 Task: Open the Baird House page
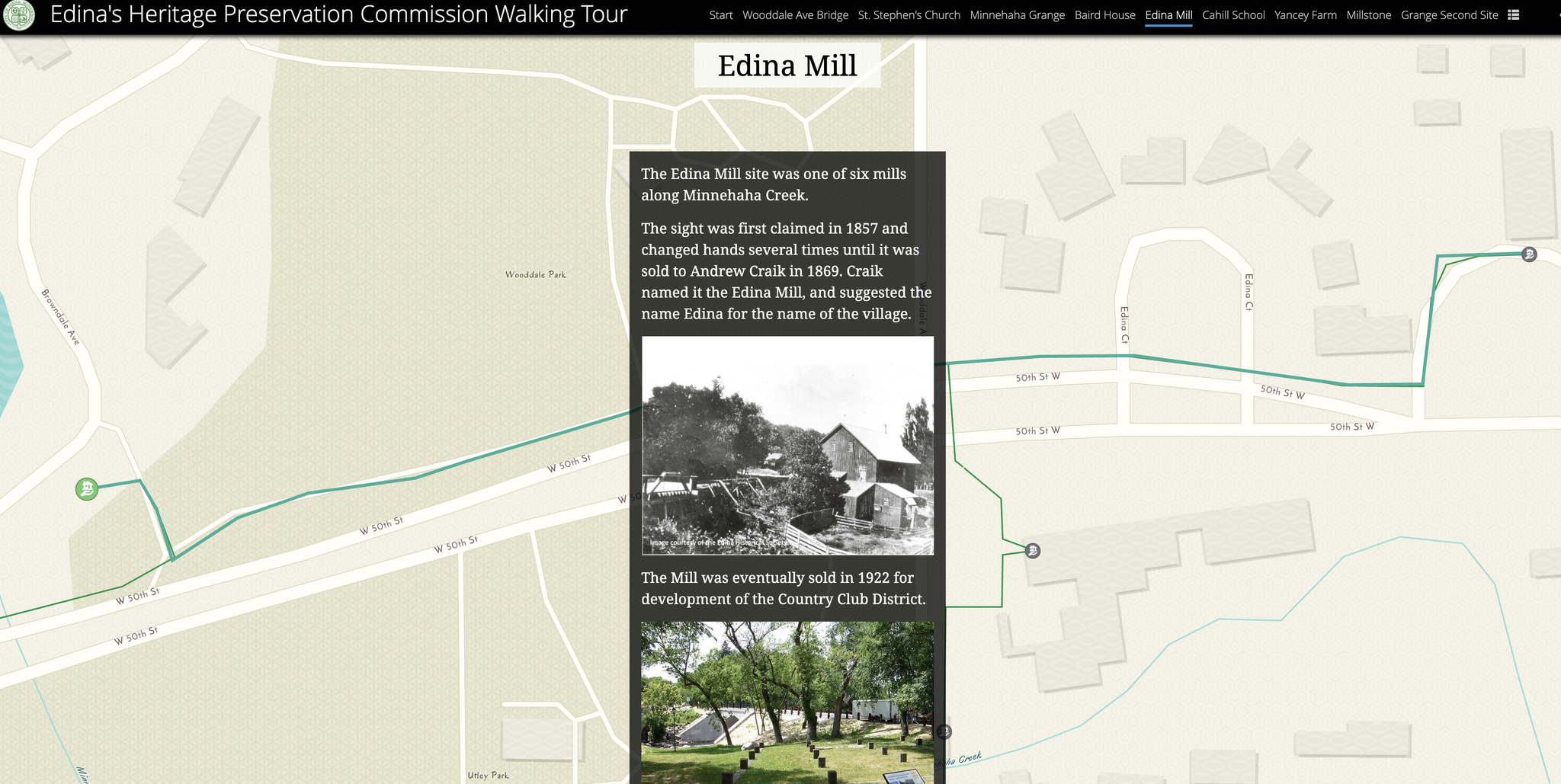1104,14
